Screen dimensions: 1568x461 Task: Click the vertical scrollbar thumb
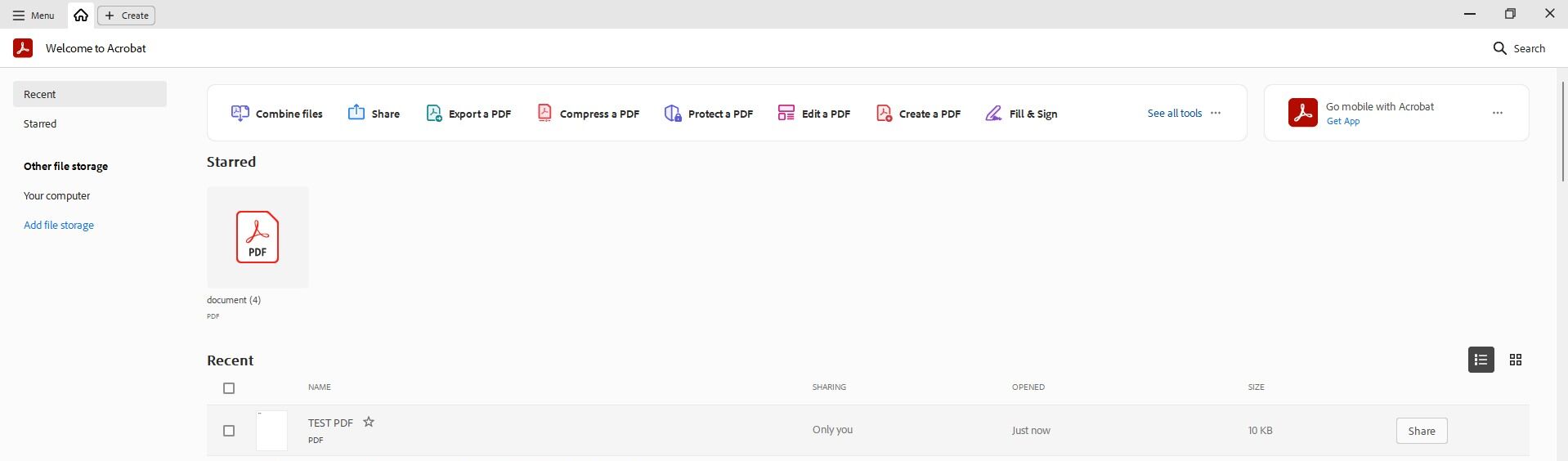1563,132
